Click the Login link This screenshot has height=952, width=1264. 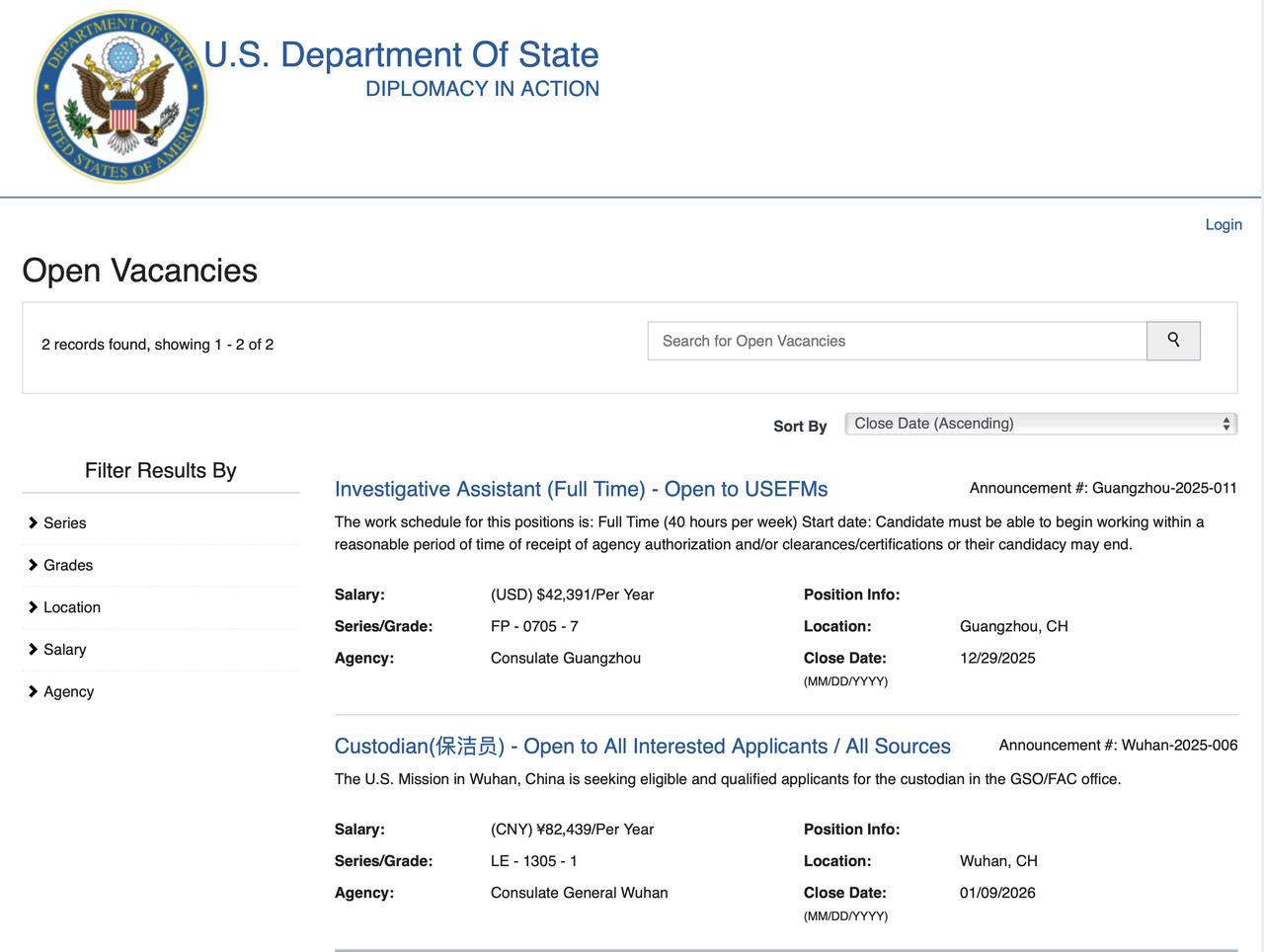click(x=1224, y=224)
